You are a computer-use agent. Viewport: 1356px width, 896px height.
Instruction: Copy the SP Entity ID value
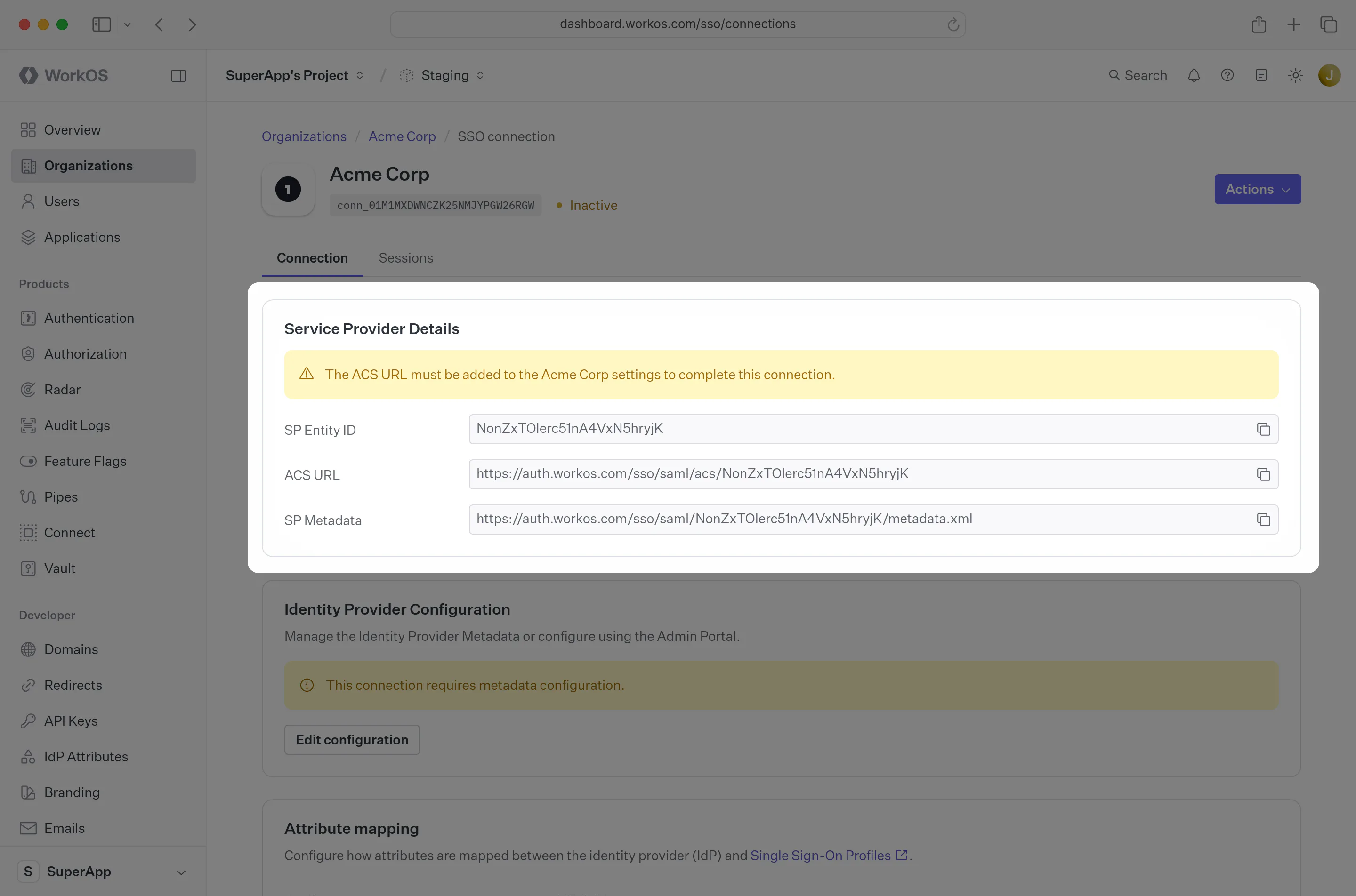click(x=1263, y=429)
